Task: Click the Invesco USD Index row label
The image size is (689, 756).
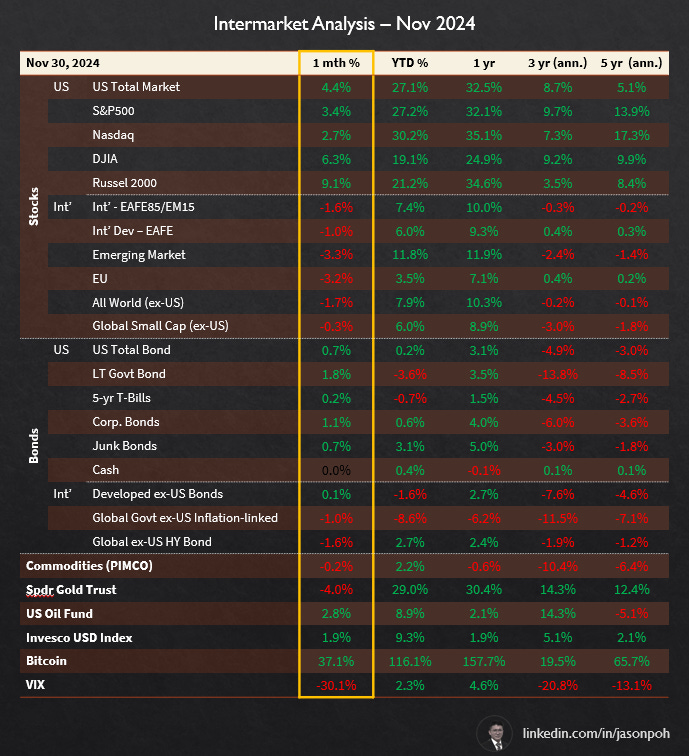Action: [79, 638]
